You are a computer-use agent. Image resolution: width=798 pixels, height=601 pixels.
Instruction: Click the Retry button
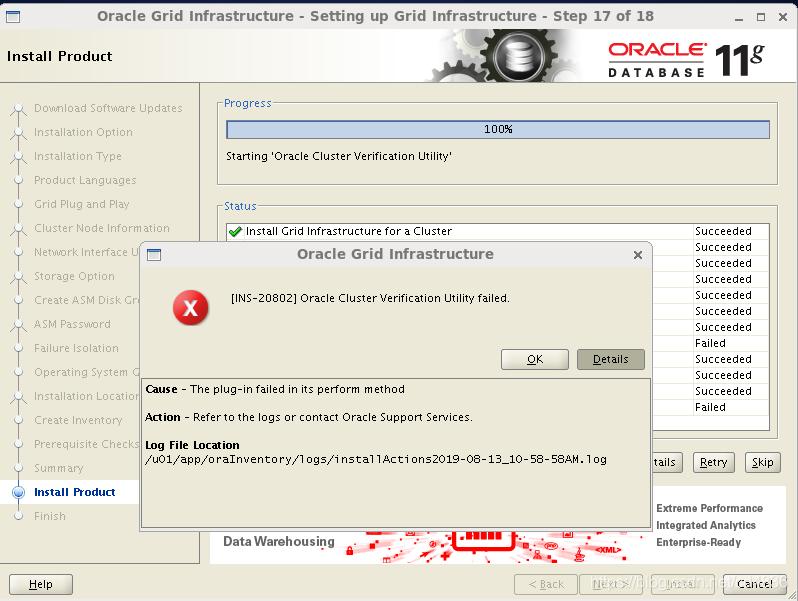pyautogui.click(x=714, y=462)
